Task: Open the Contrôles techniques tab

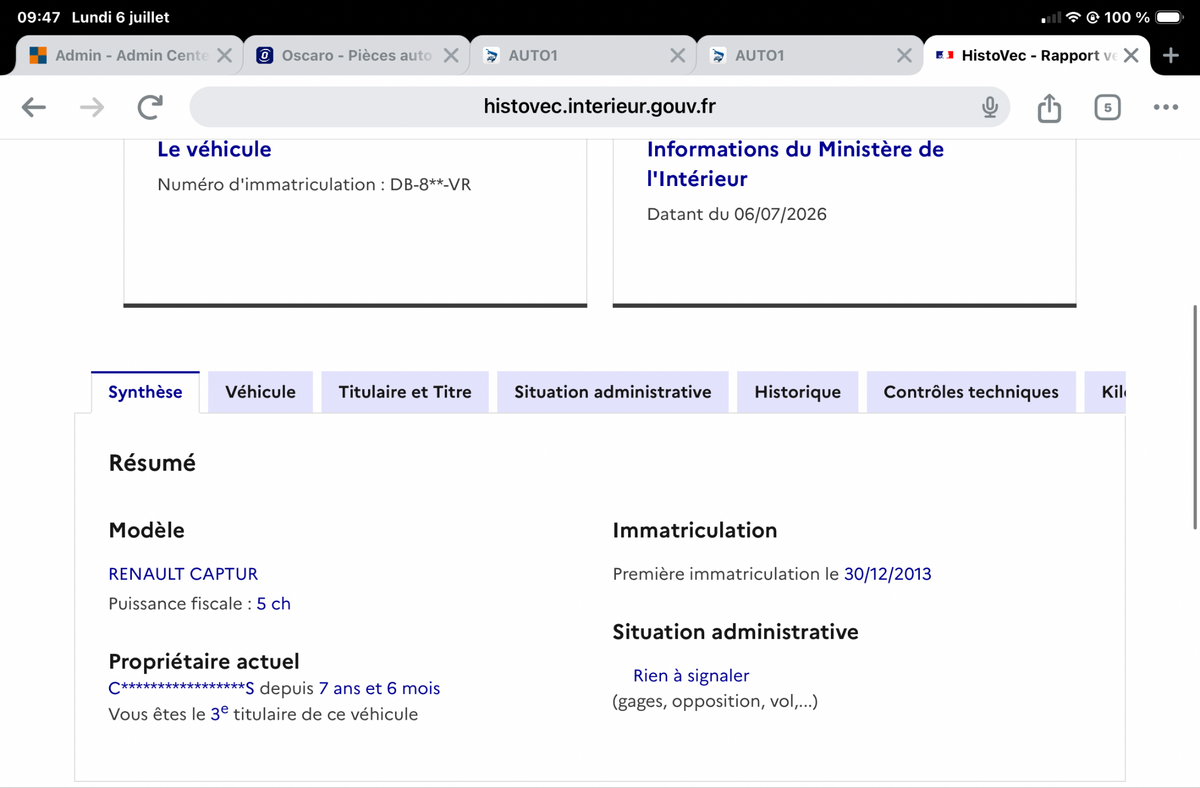Action: coord(971,392)
